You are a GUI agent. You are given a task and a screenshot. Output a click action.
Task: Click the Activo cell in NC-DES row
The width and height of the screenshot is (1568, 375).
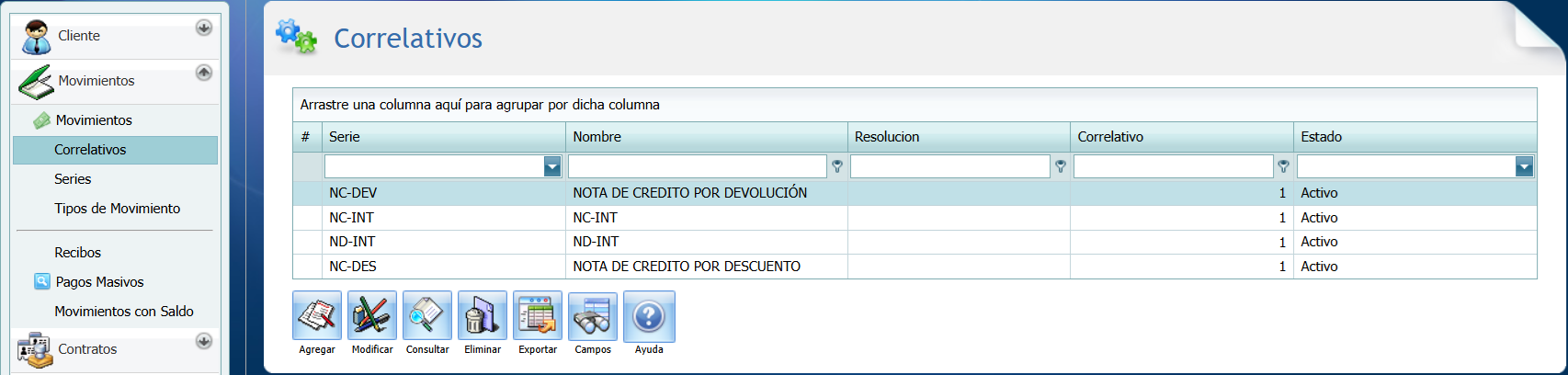1415,267
